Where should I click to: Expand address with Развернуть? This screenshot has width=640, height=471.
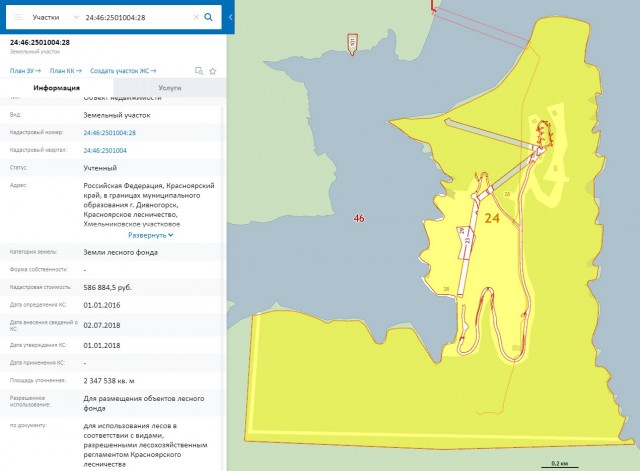click(151, 235)
